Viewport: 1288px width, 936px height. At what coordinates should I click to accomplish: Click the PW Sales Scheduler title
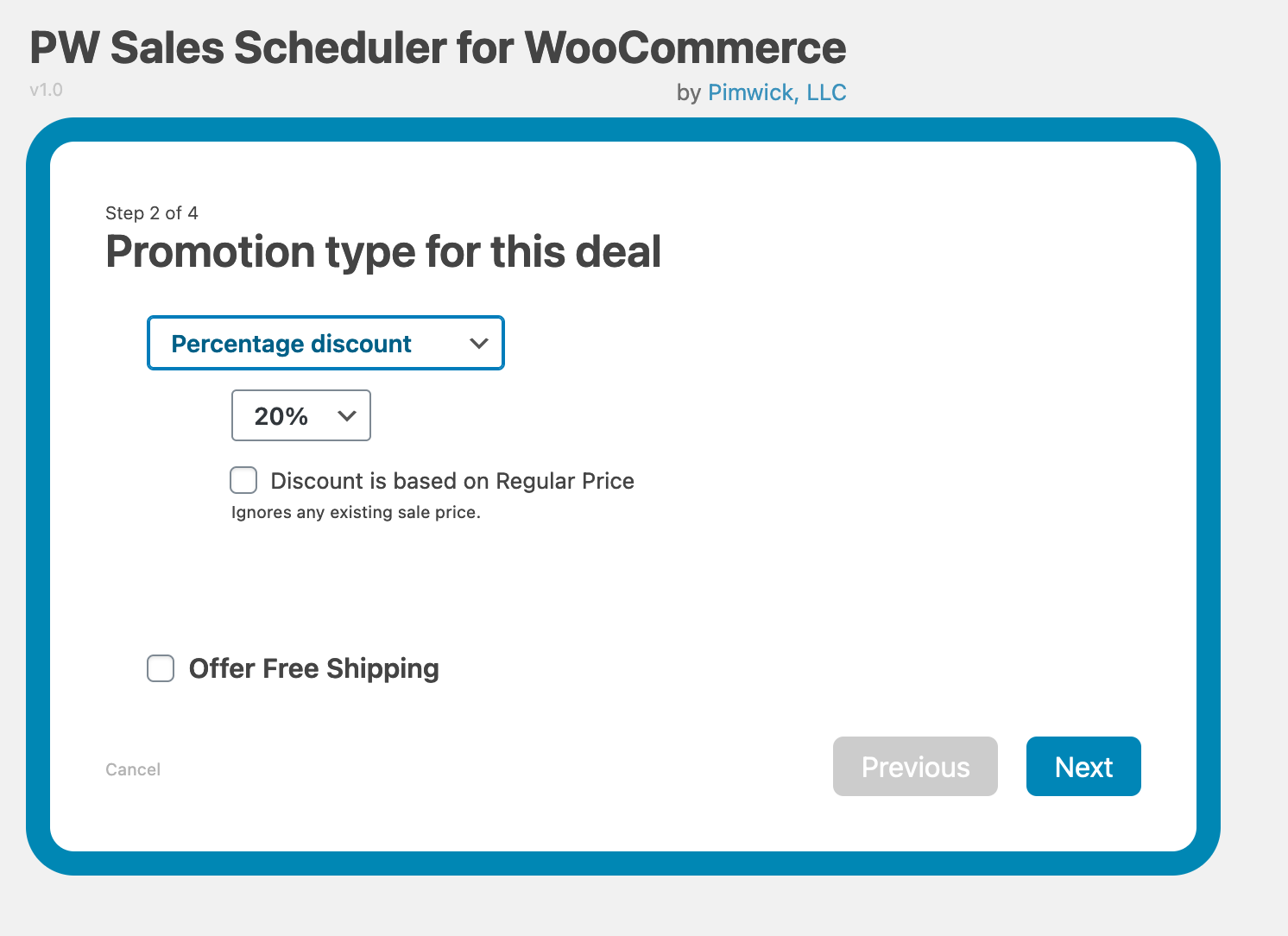pyautogui.click(x=437, y=48)
